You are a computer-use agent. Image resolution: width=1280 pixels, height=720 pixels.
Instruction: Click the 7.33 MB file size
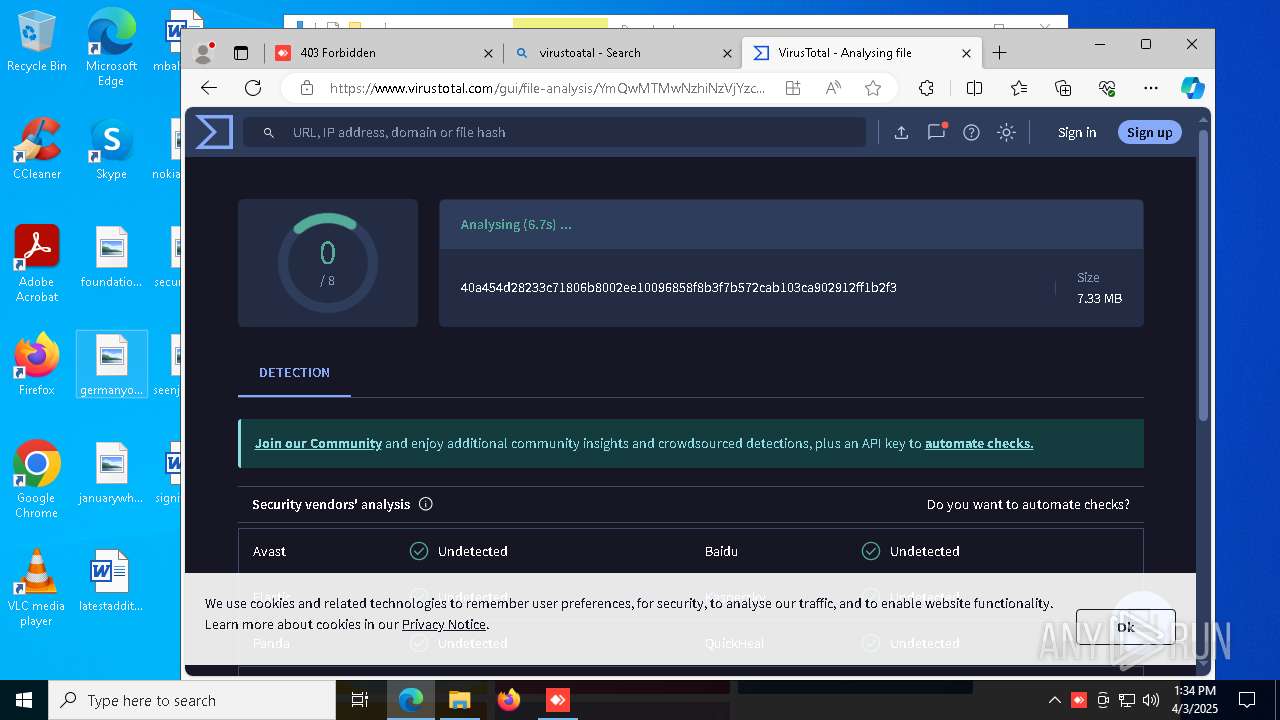coord(1099,298)
